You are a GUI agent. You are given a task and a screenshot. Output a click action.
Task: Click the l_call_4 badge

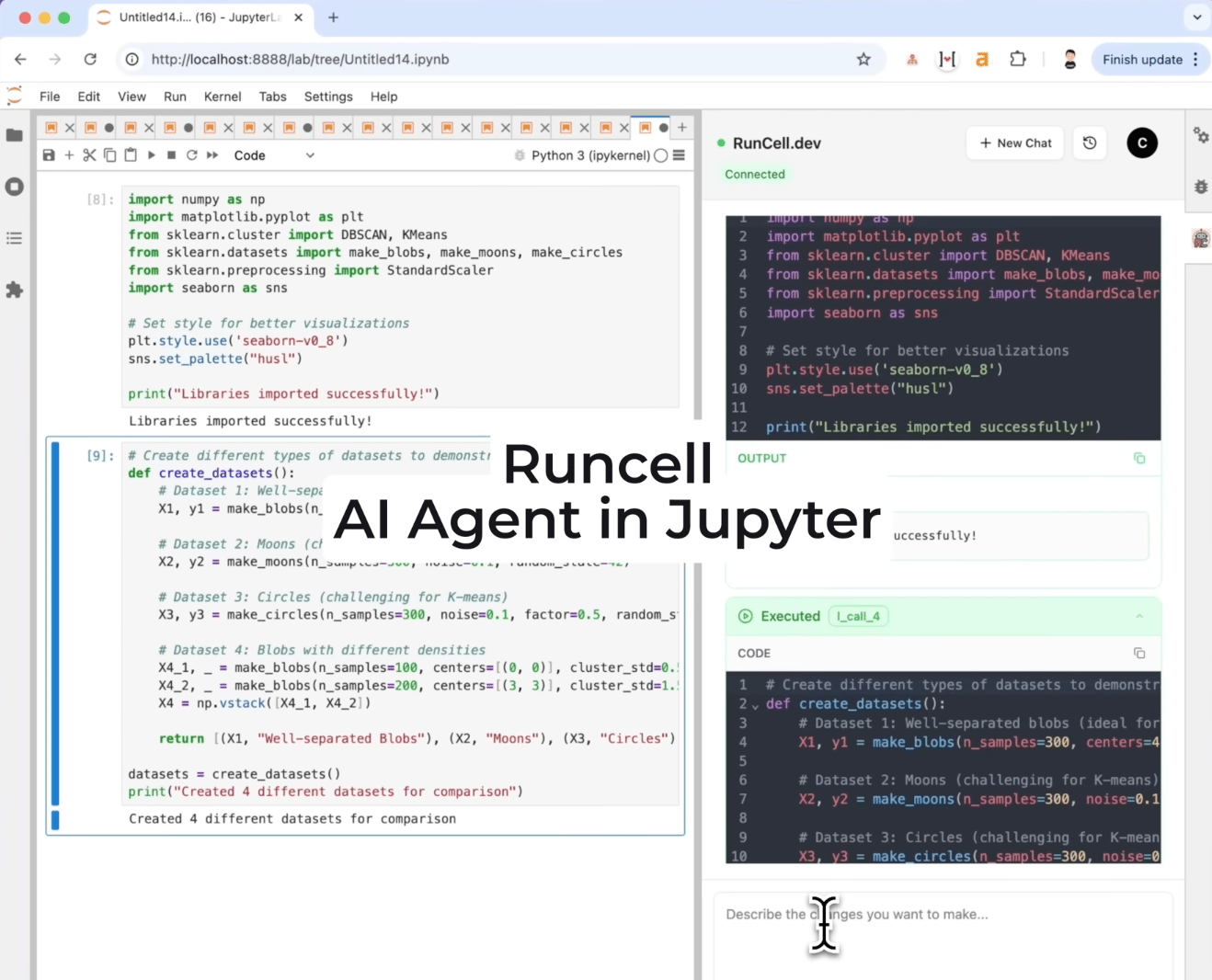857,616
